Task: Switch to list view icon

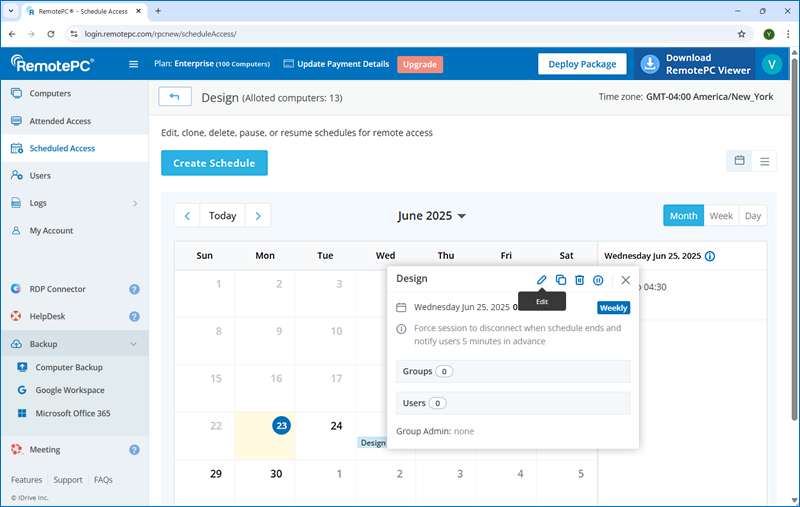Action: click(765, 161)
